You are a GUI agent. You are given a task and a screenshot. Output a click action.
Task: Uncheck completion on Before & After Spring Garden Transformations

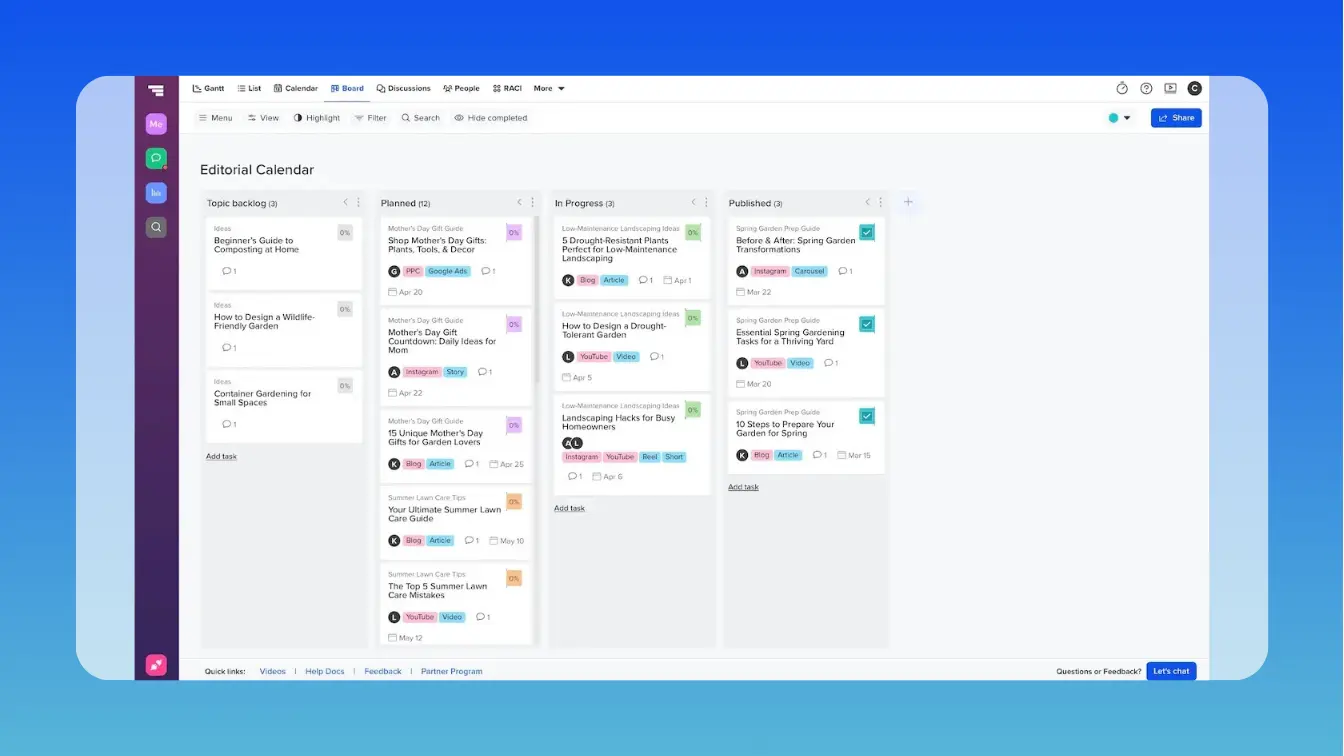tap(867, 232)
